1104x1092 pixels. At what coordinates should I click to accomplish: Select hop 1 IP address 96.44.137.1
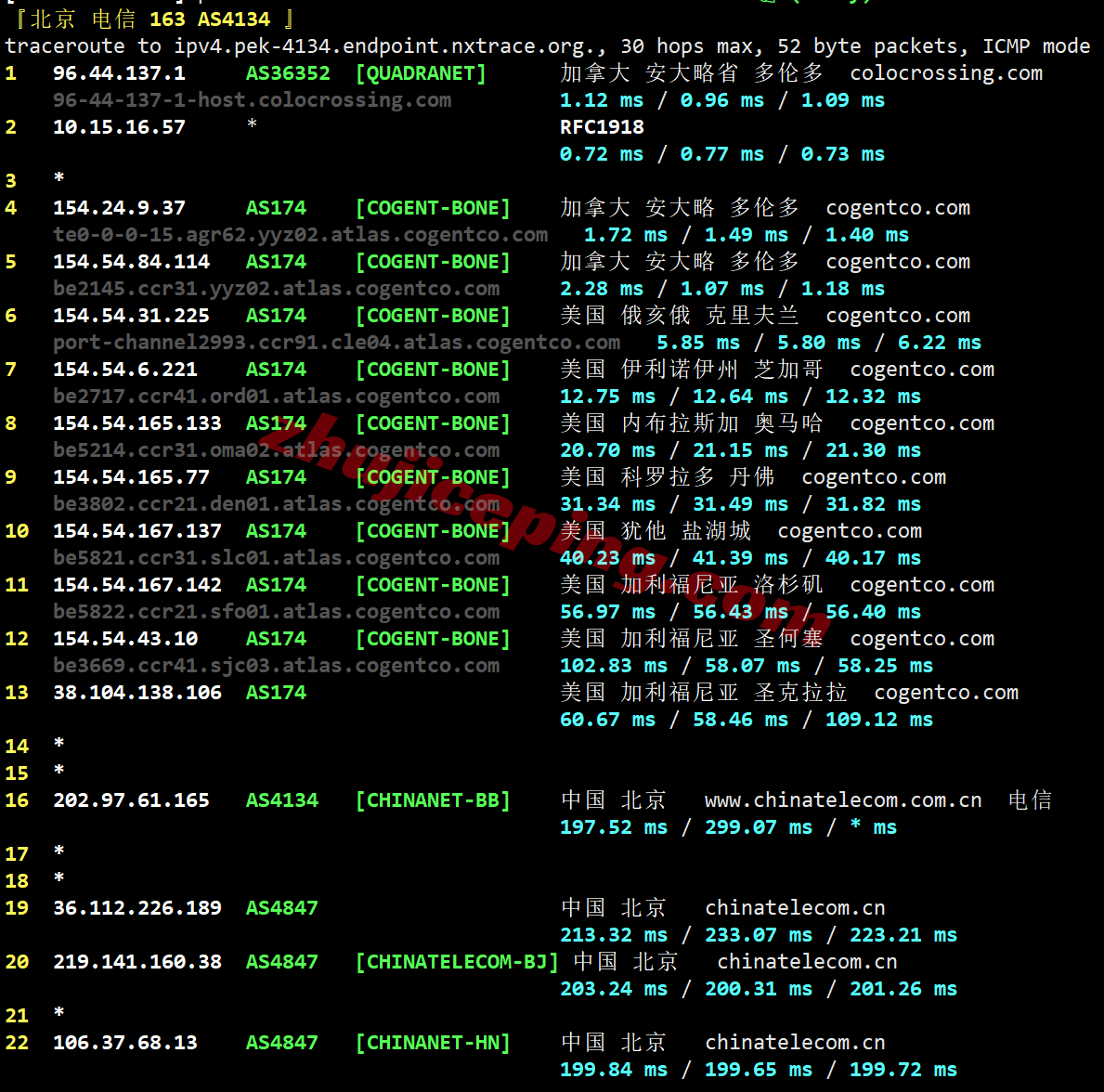click(120, 73)
